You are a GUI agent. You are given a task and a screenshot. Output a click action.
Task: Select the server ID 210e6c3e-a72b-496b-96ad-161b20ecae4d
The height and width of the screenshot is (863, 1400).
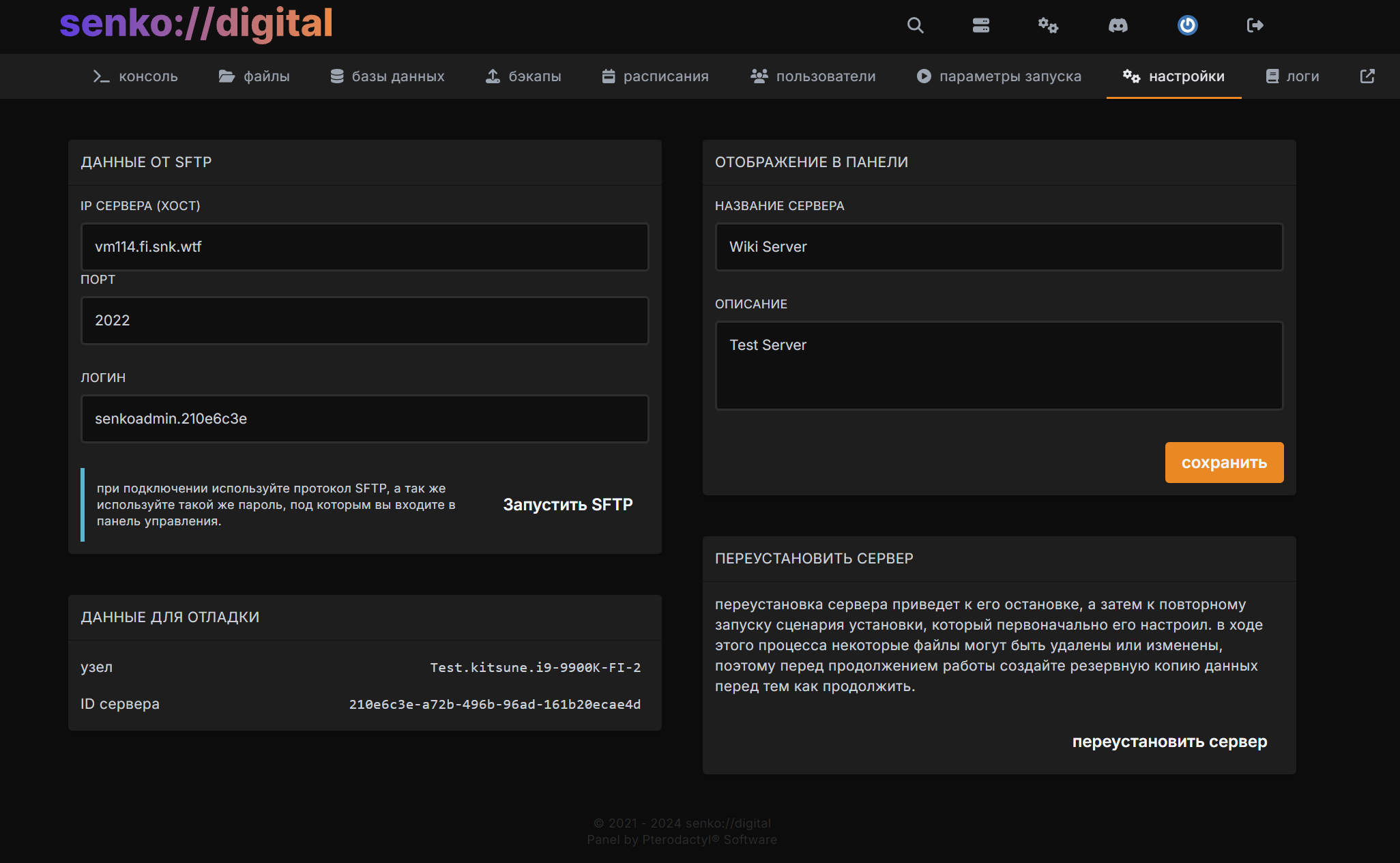[x=495, y=704]
